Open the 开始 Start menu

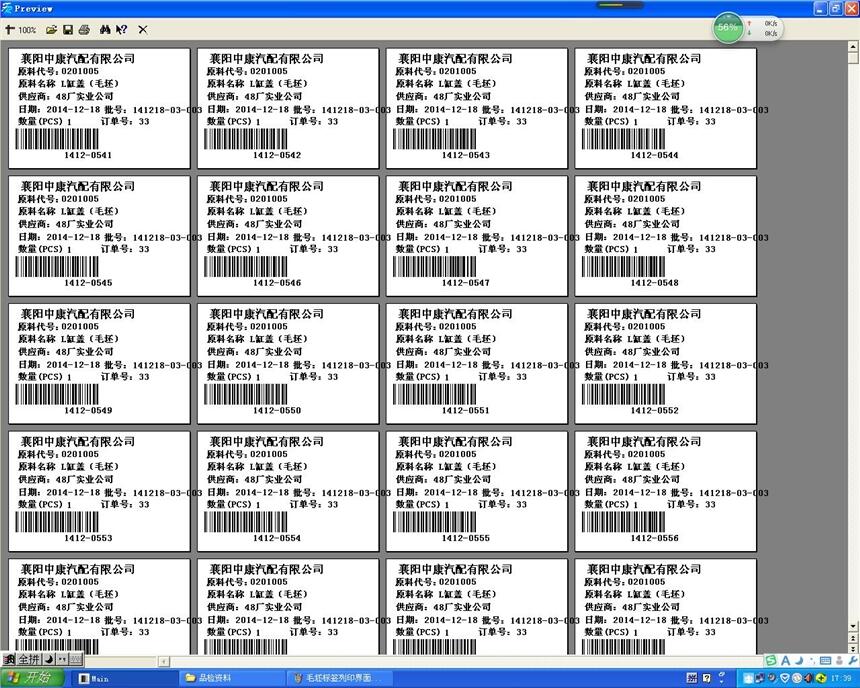[x=34, y=678]
